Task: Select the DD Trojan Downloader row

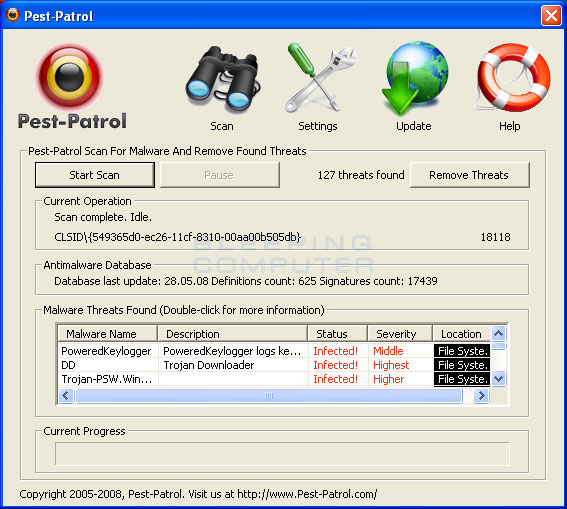Action: coord(274,365)
